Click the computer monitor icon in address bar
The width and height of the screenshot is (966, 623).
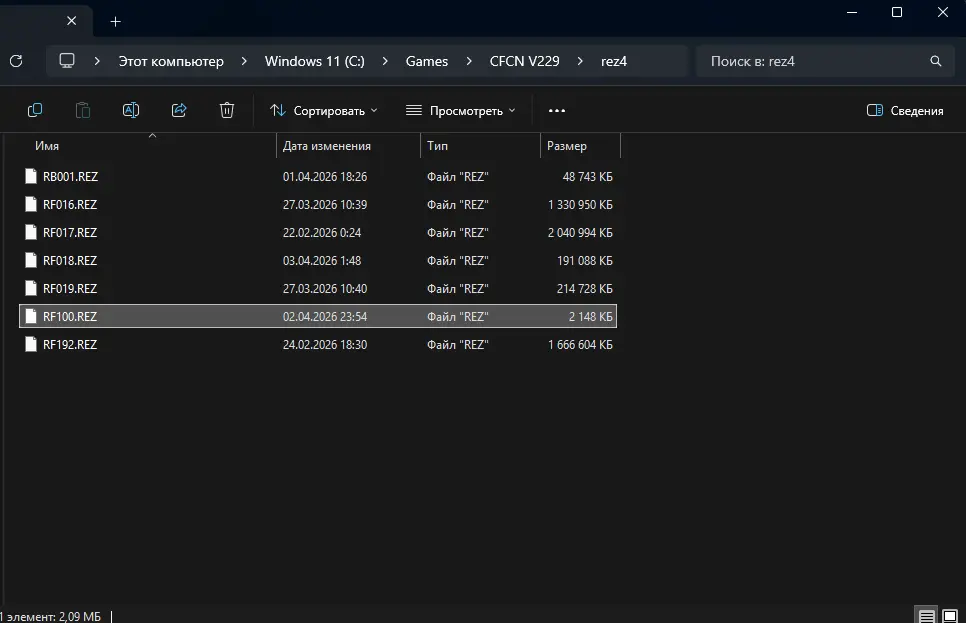(x=67, y=60)
